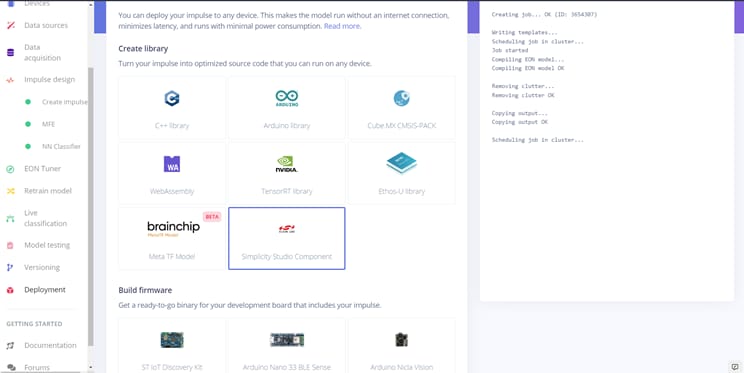Go to the EON Tuner page
The width and height of the screenshot is (744, 373).
tap(43, 168)
